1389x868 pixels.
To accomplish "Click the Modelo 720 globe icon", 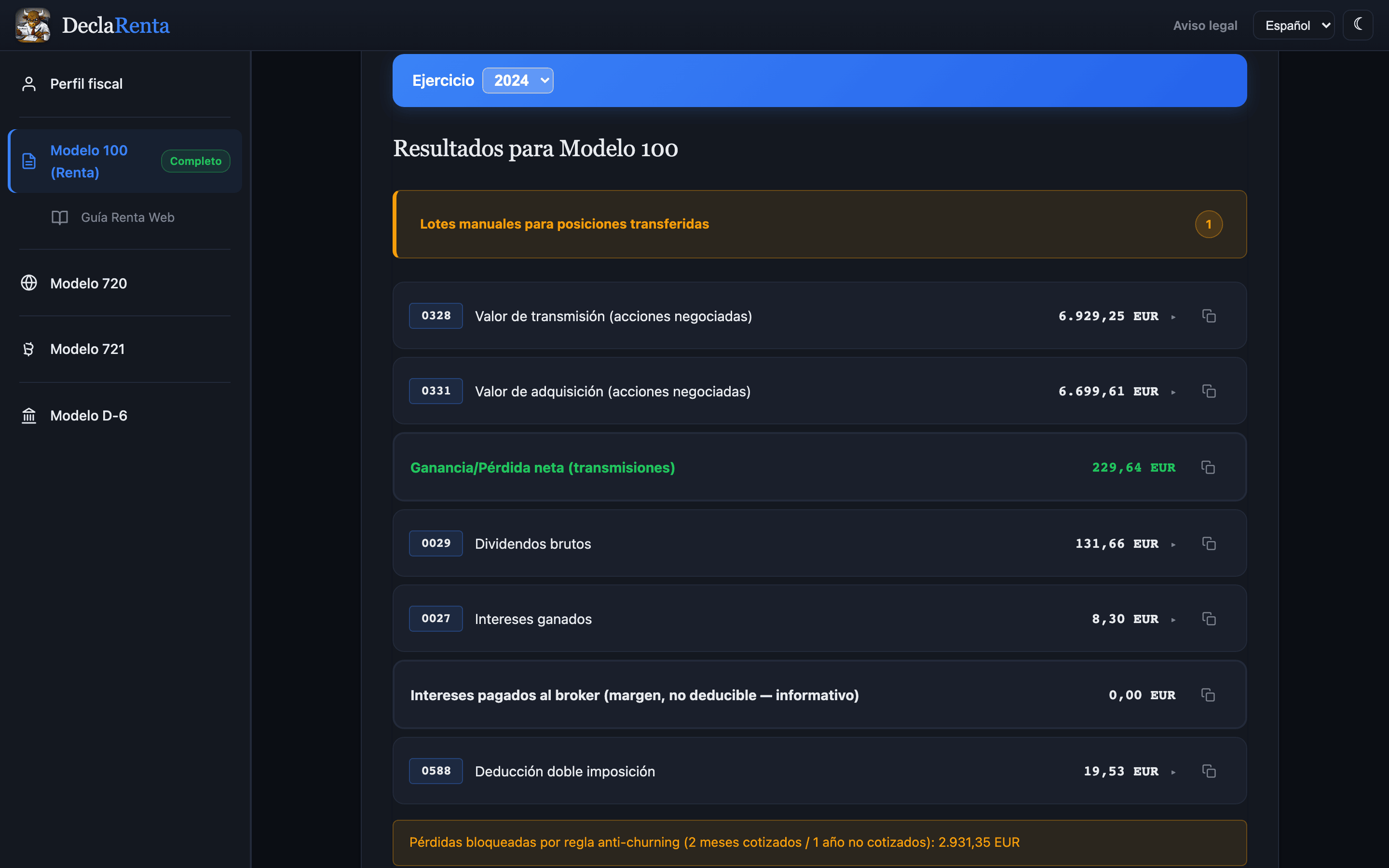I will click(x=29, y=283).
